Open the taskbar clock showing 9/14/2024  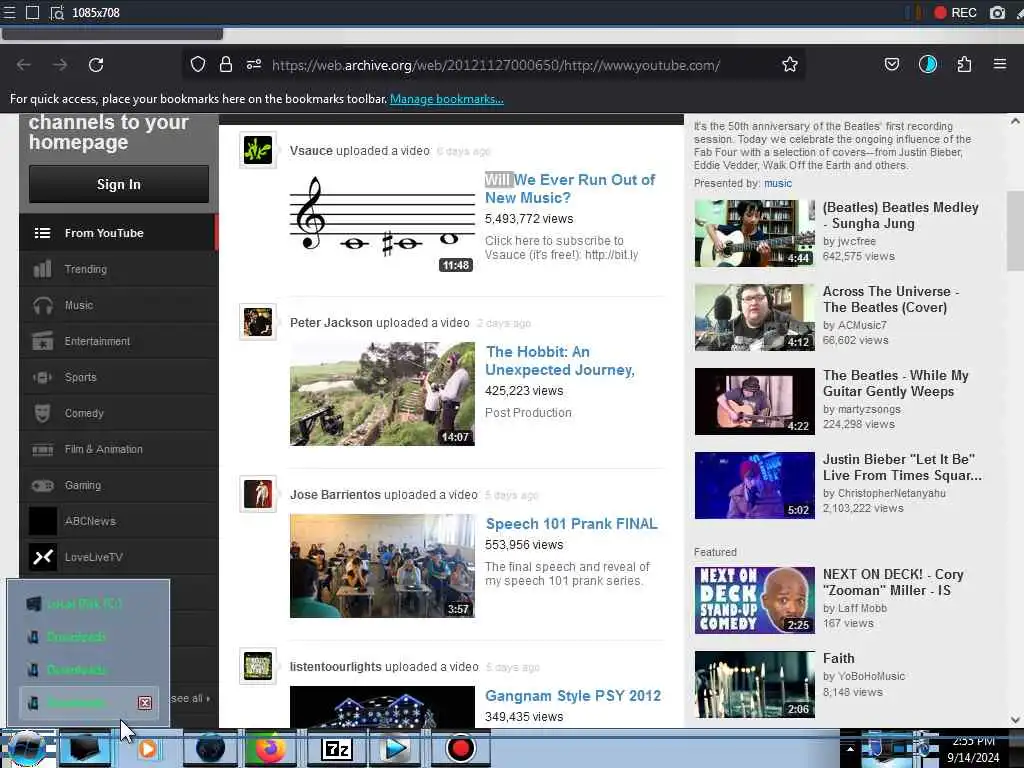[973, 749]
